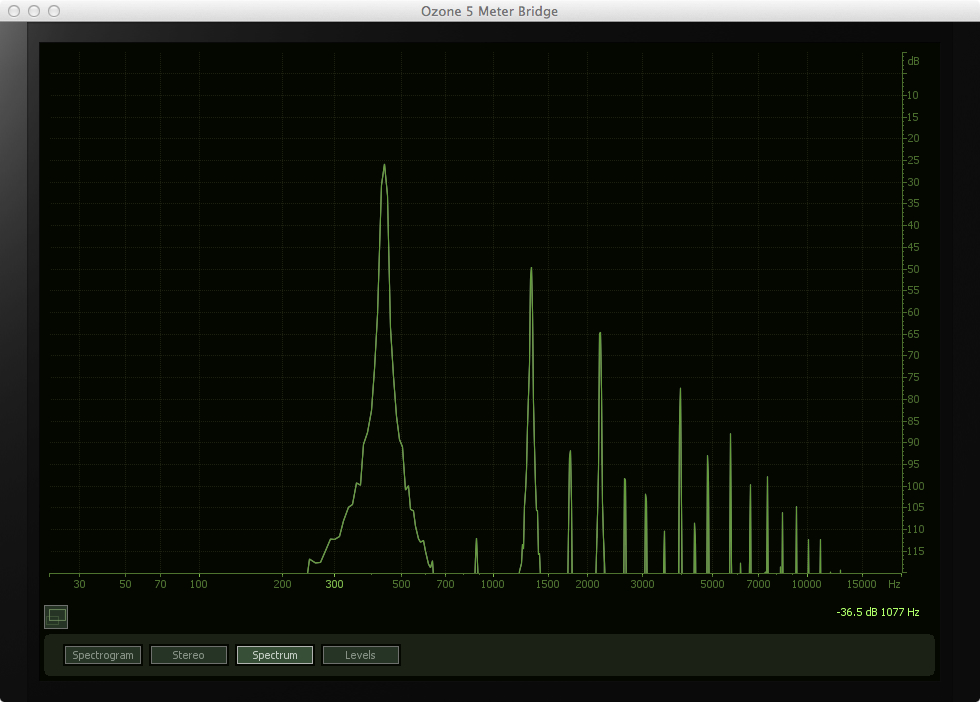Click the 3000 Hz frequency axis label
Viewport: 980px width, 702px height.
(x=642, y=584)
